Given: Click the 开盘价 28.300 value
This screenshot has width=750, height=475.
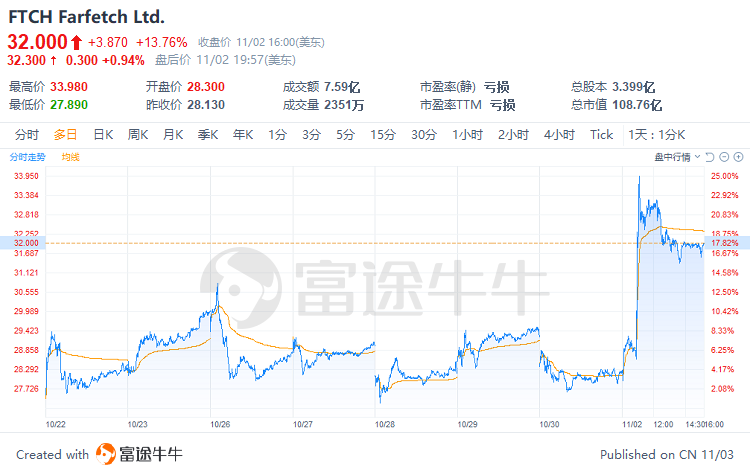Looking at the screenshot, I should click(206, 87).
